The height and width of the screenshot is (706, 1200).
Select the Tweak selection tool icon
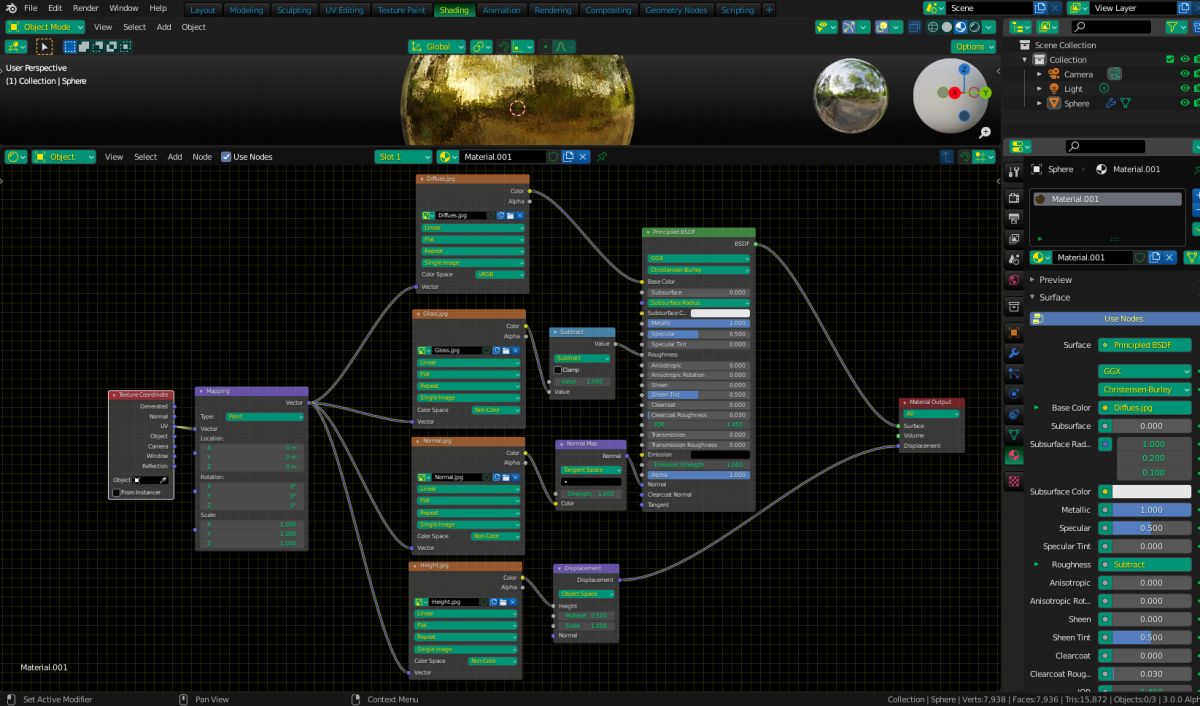pyautogui.click(x=44, y=46)
